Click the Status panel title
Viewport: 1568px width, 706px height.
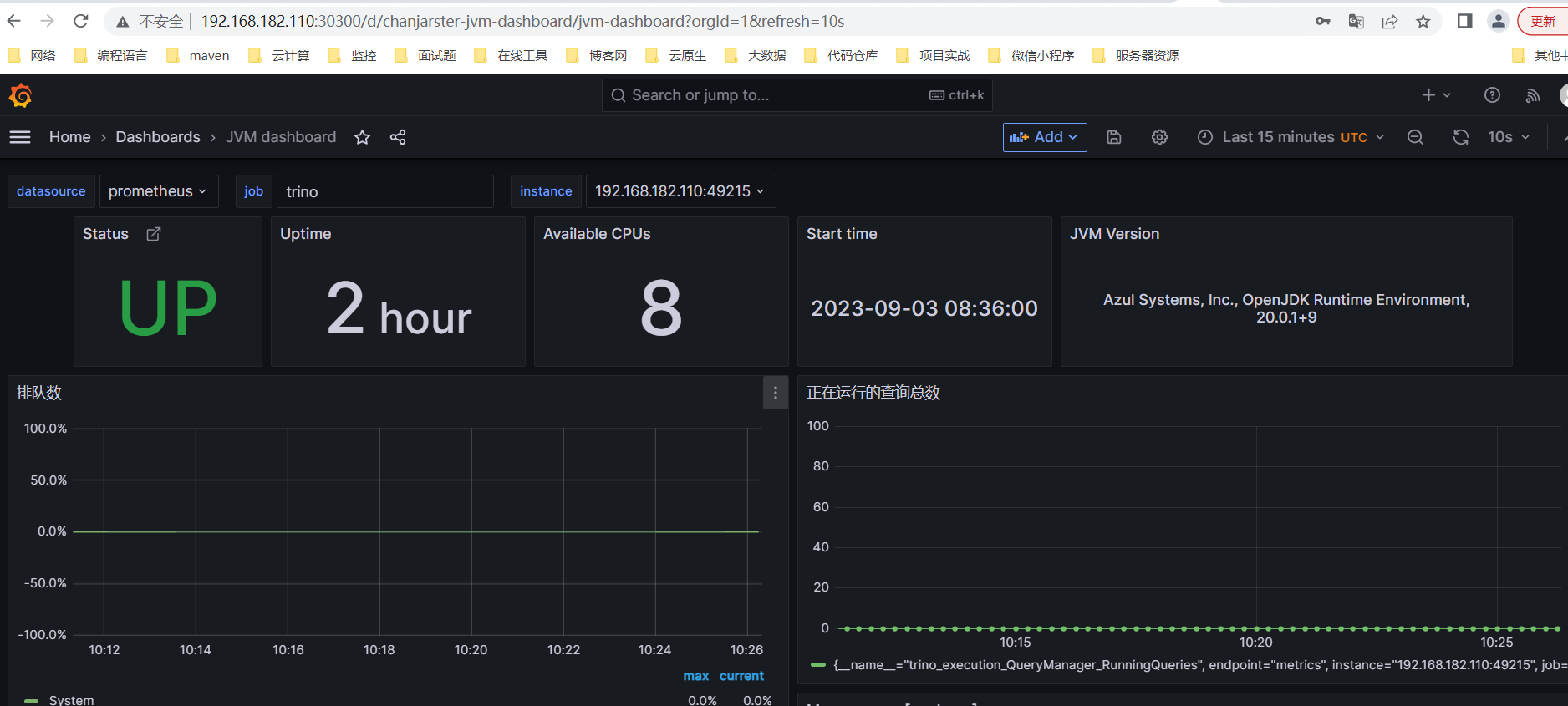point(105,234)
